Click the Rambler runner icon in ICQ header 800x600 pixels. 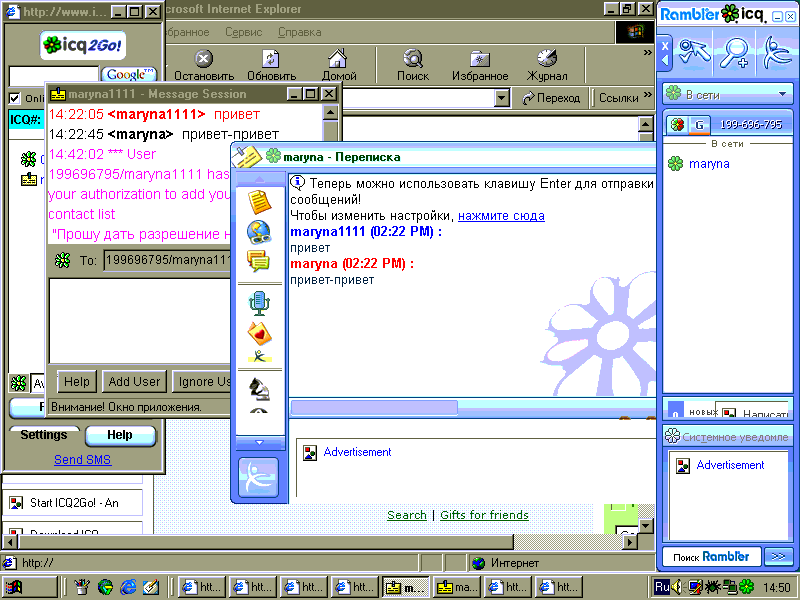[777, 53]
